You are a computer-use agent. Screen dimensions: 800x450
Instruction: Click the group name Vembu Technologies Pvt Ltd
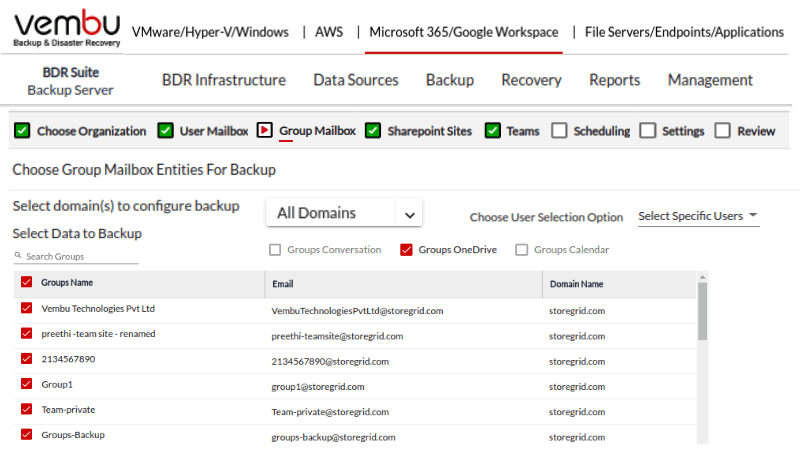click(x=98, y=308)
